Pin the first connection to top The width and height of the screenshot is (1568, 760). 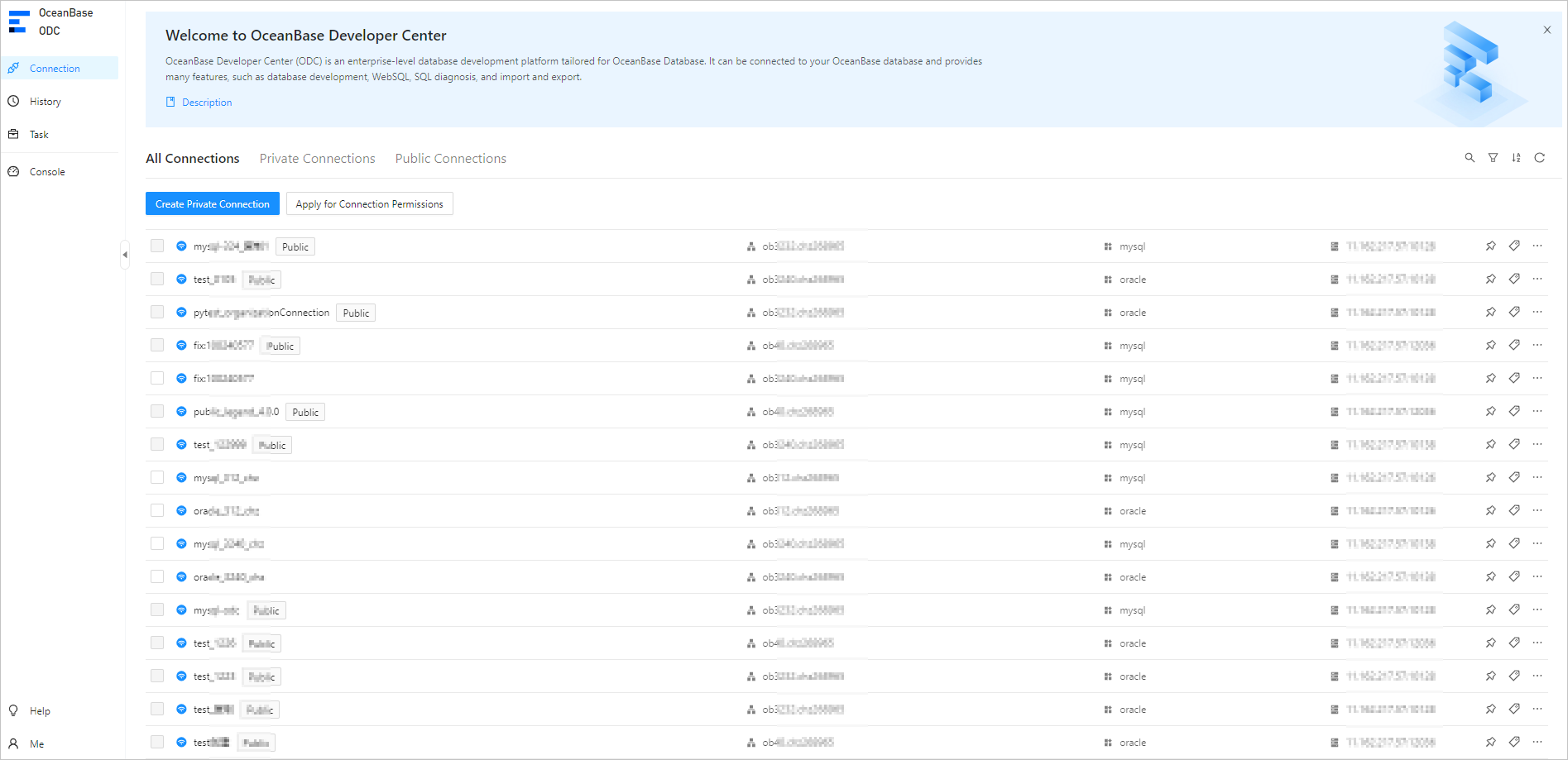(x=1490, y=246)
